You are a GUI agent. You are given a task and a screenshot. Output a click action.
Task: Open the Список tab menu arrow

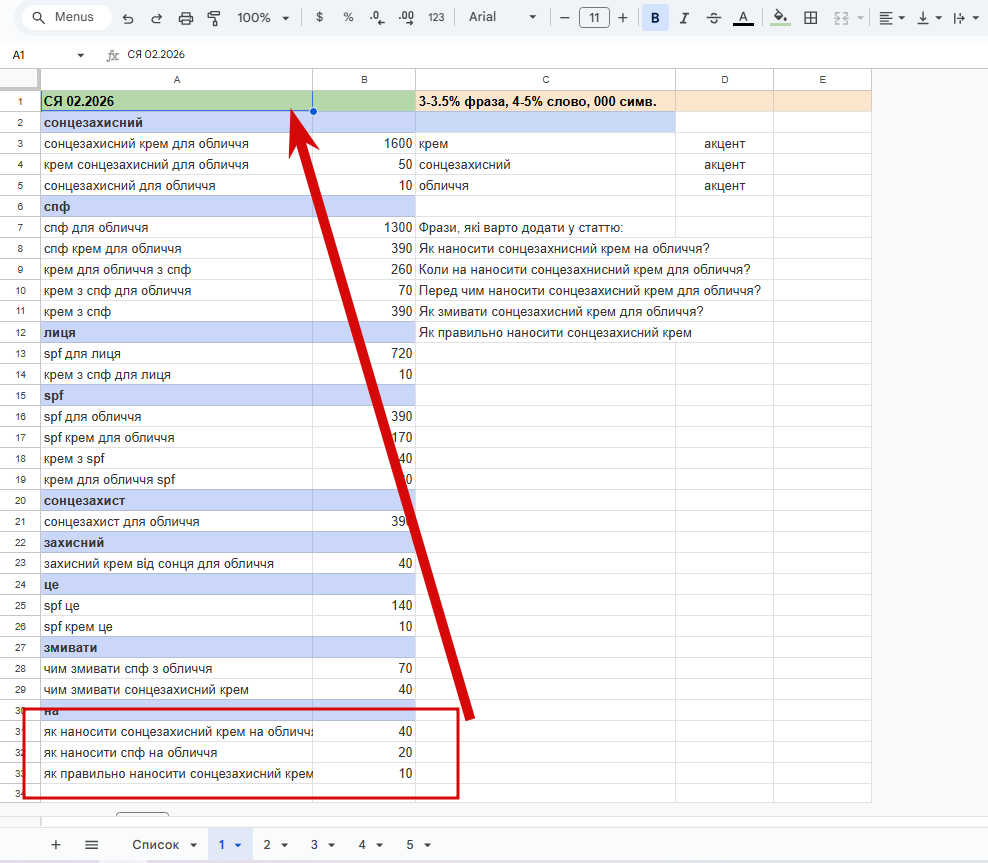(x=193, y=845)
